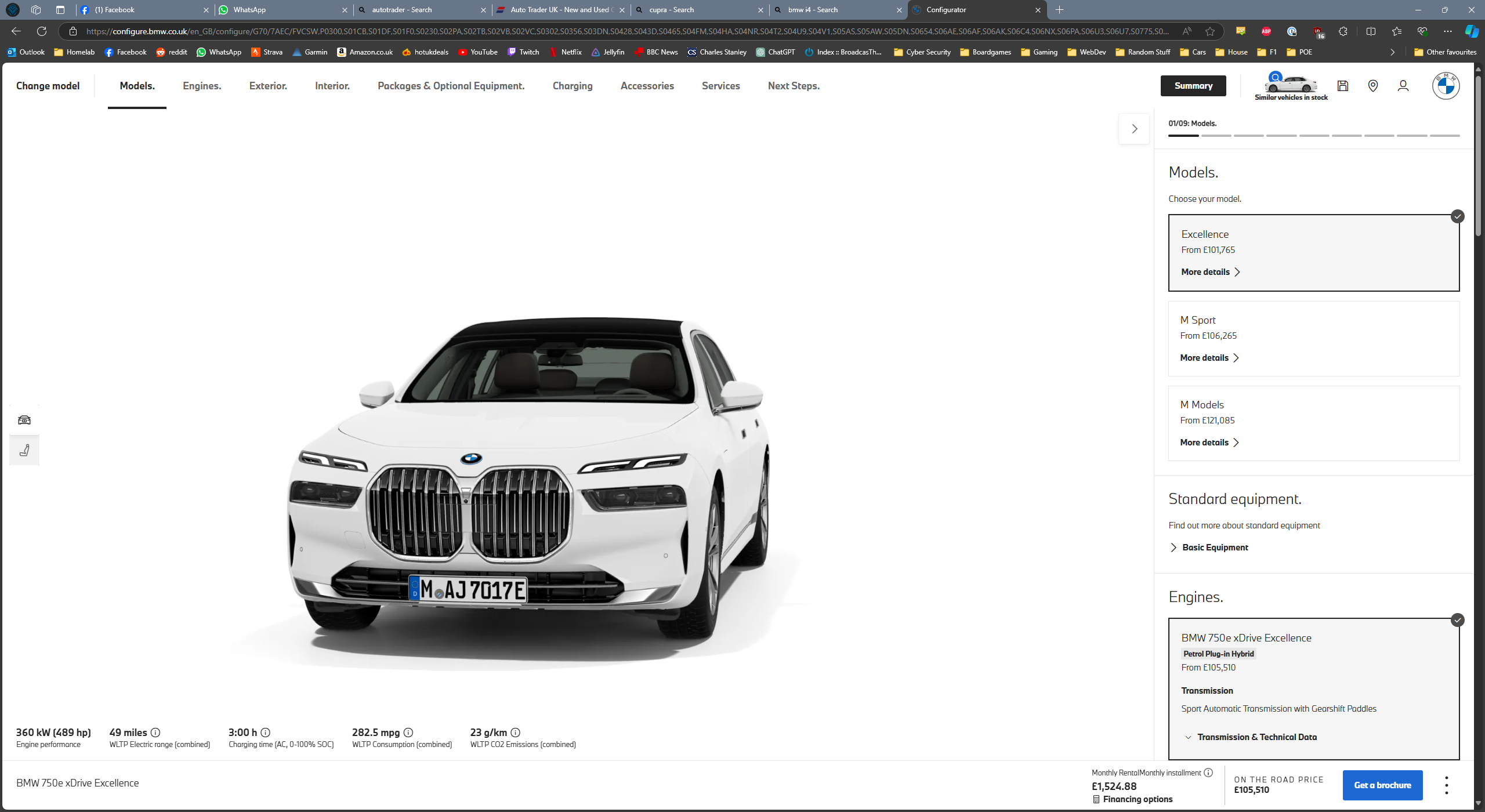Open browser split screen icon
This screenshot has height=812, width=1485.
click(x=1371, y=31)
